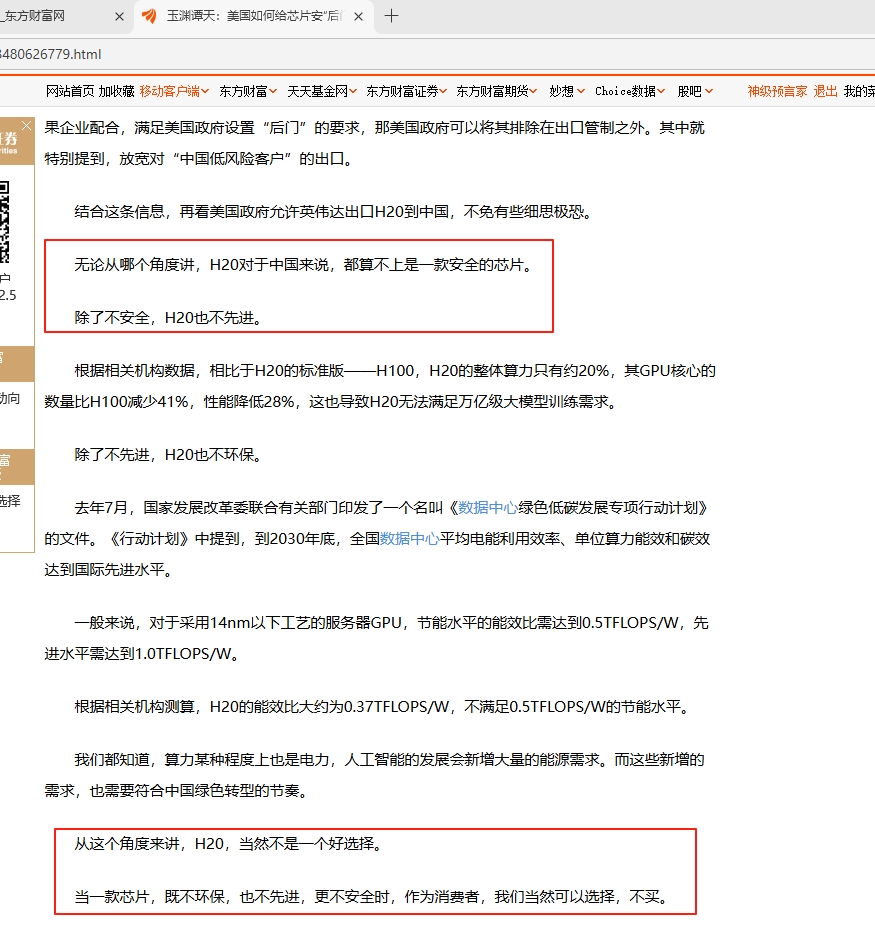875x928 pixels.
Task: Click the 东方财富 favicon on the active tab
Action: [149, 16]
